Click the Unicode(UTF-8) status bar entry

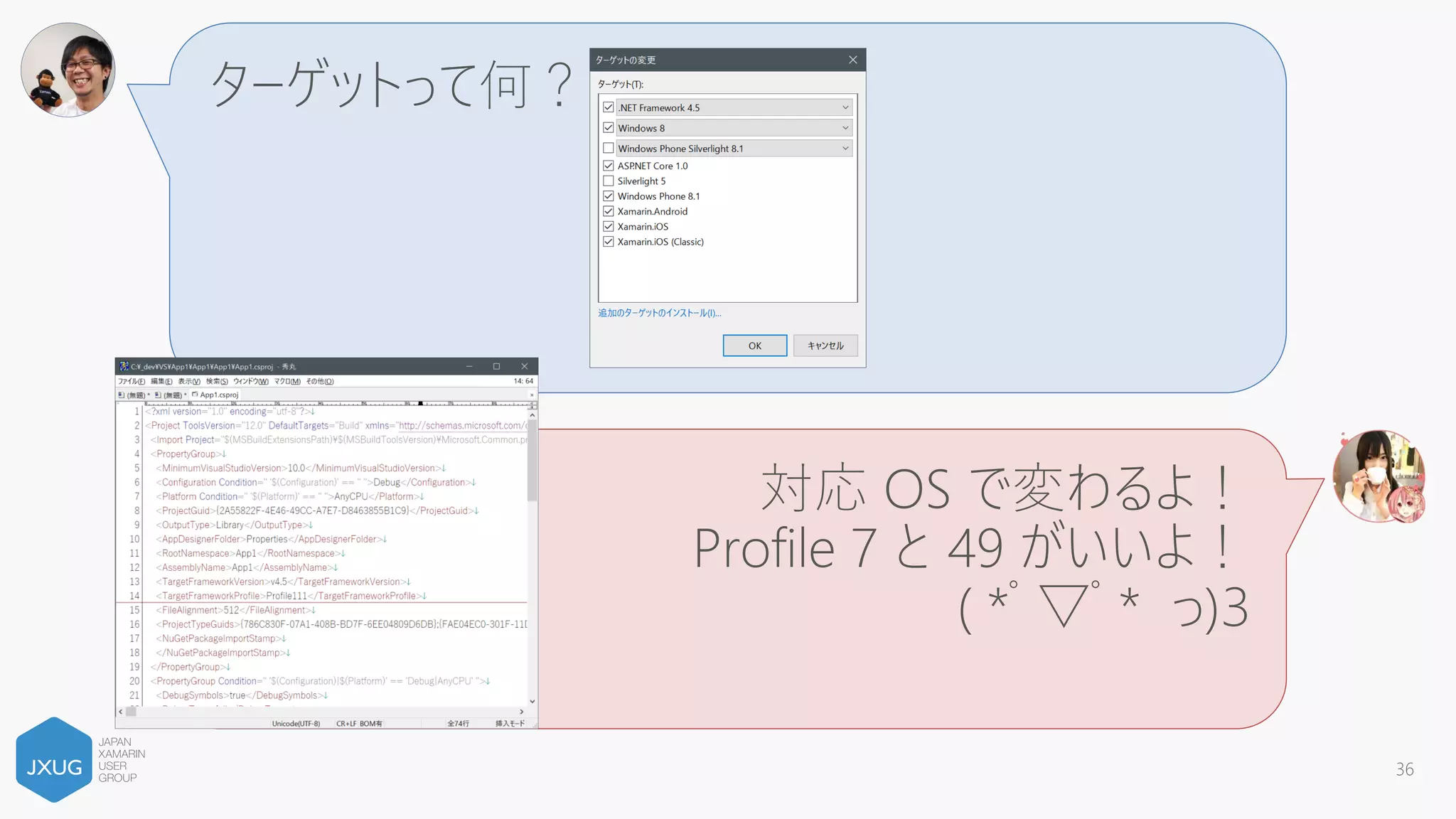point(296,724)
